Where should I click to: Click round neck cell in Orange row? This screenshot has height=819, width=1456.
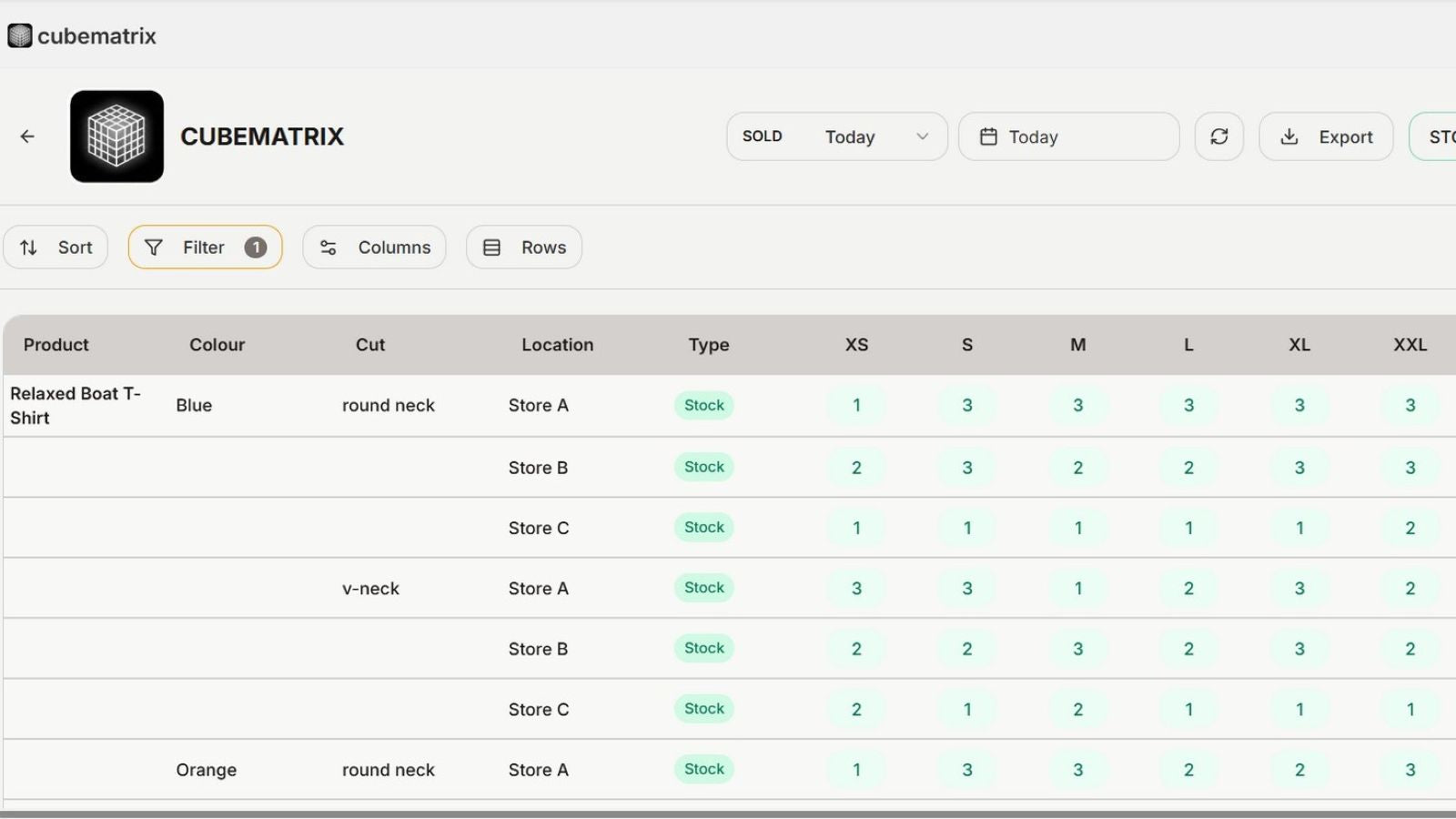(389, 770)
